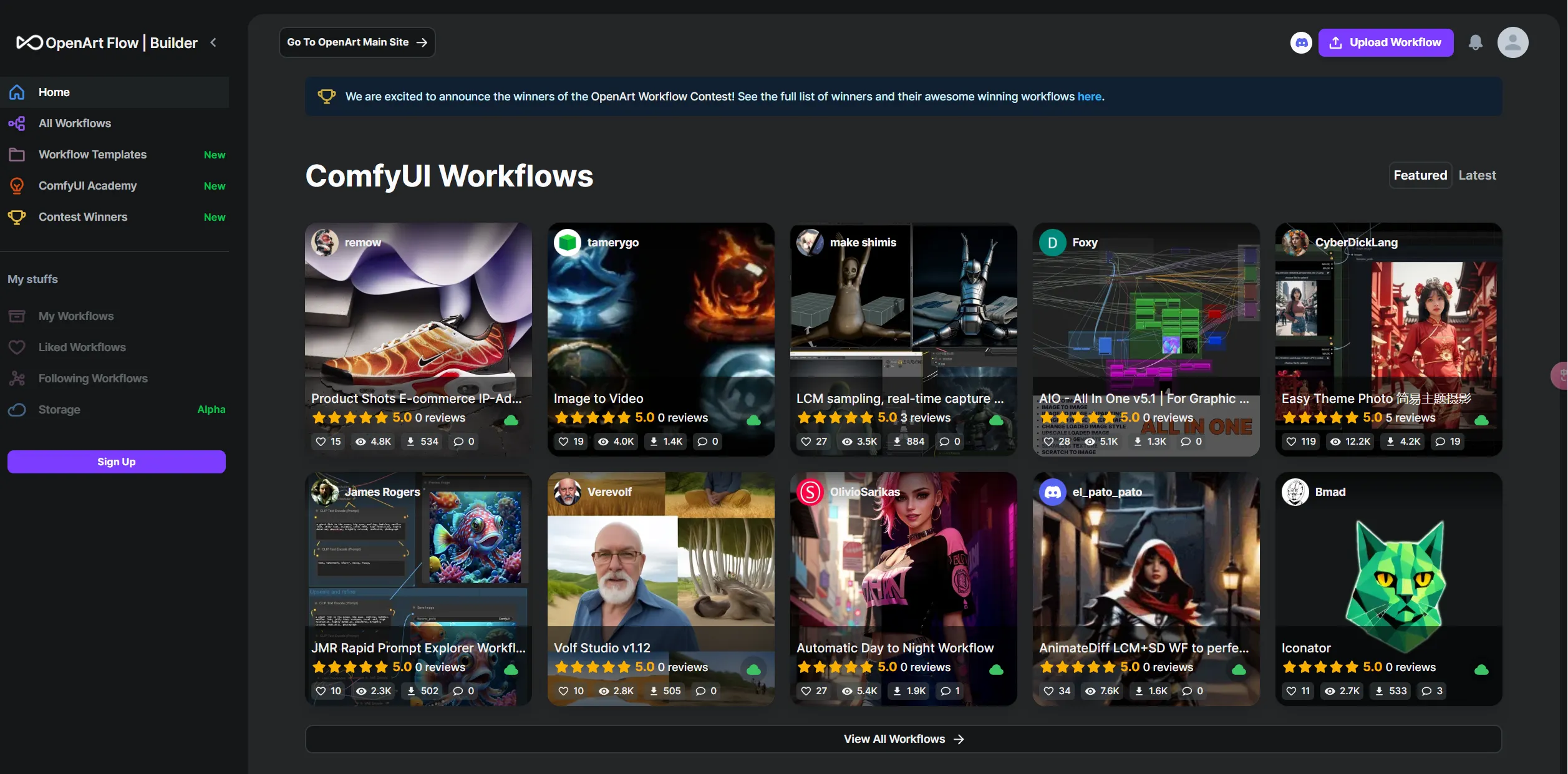Open All Workflows in sidebar
This screenshot has height=774, width=1568.
(x=74, y=123)
